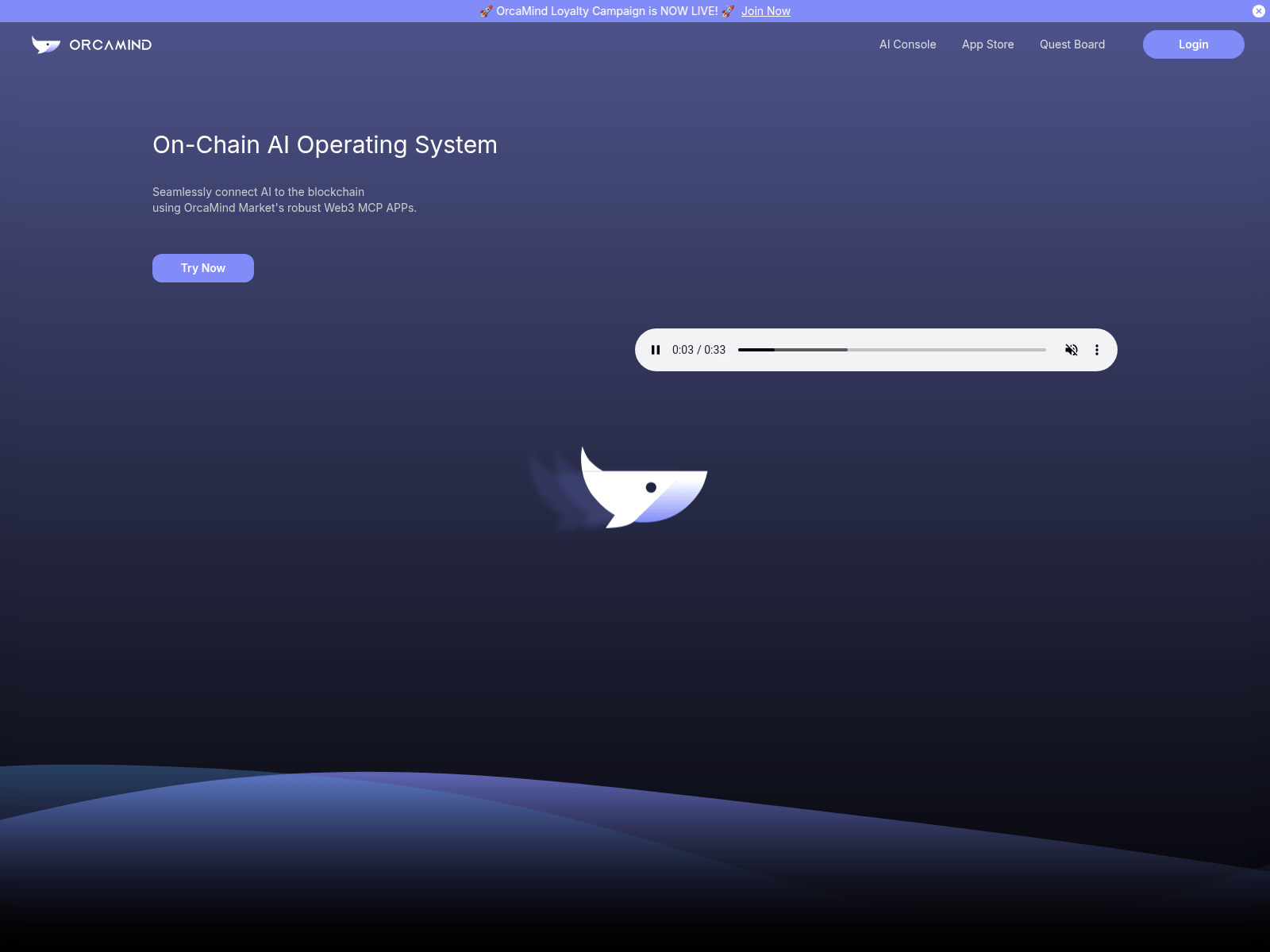
Task: Open the AI Console menu item
Action: point(908,44)
